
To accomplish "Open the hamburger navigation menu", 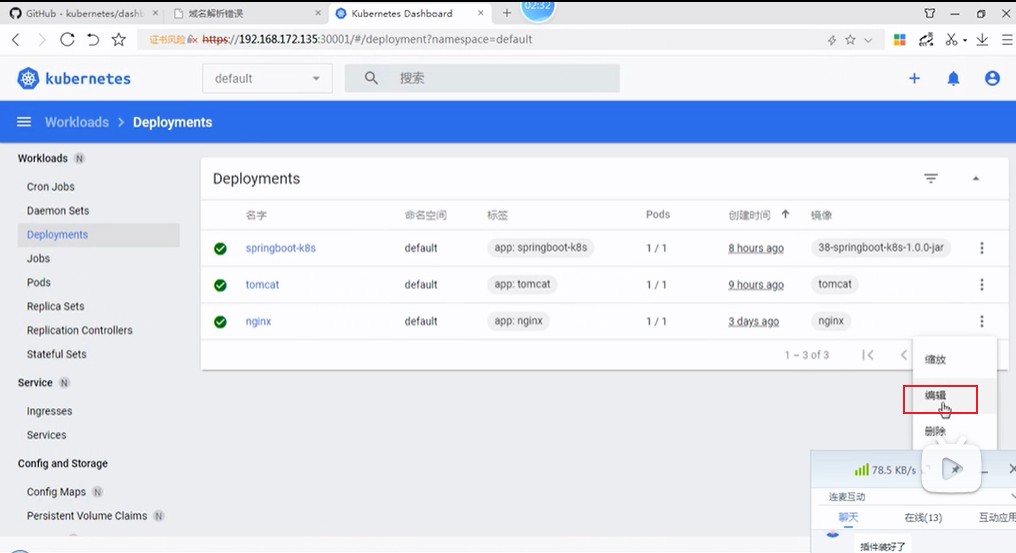I will coord(24,122).
